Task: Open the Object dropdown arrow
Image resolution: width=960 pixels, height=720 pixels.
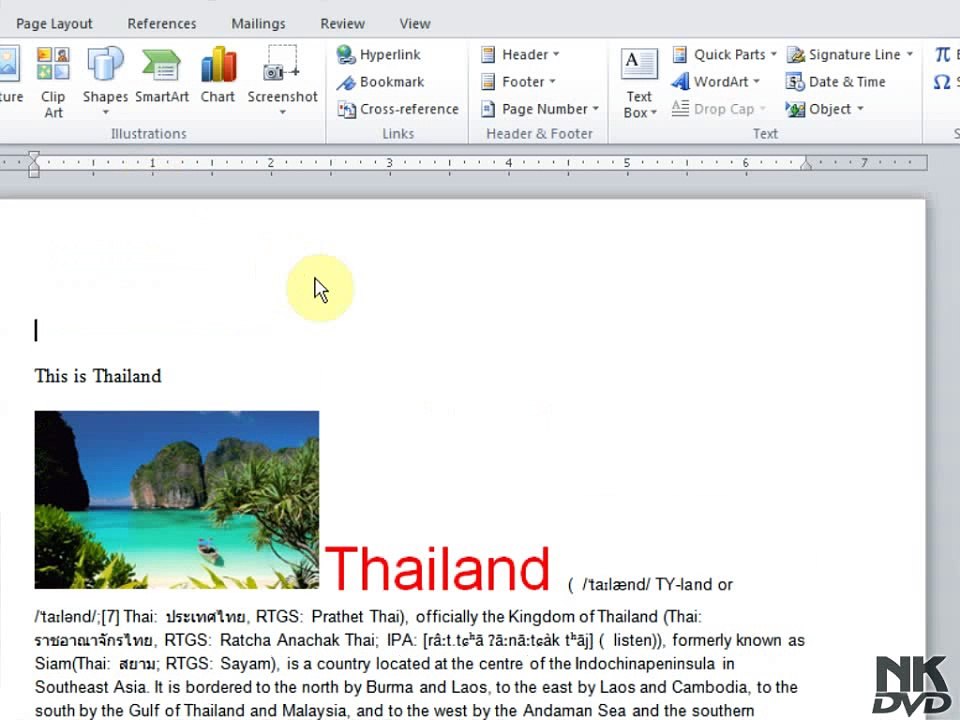Action: point(860,109)
